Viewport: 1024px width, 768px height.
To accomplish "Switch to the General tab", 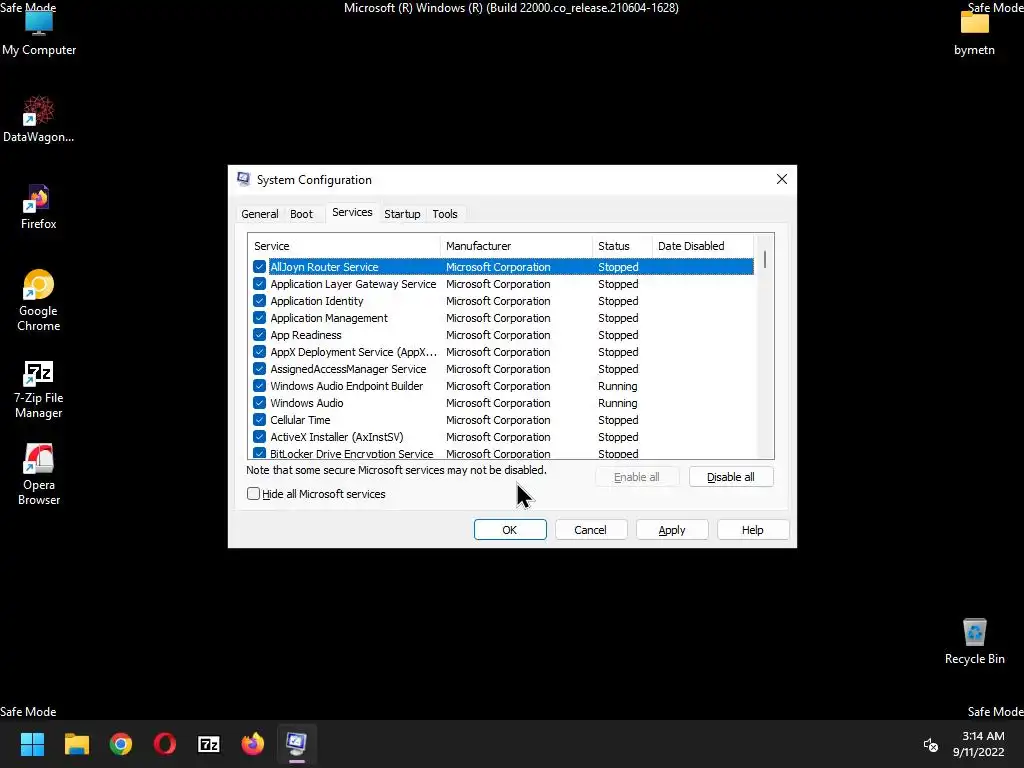I will (259, 214).
